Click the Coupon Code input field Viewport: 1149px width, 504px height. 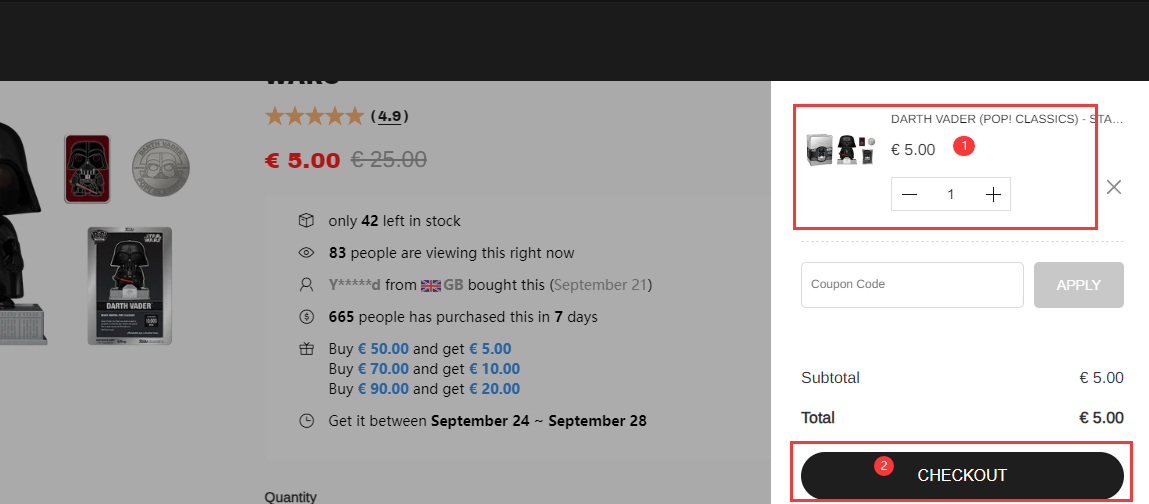912,284
